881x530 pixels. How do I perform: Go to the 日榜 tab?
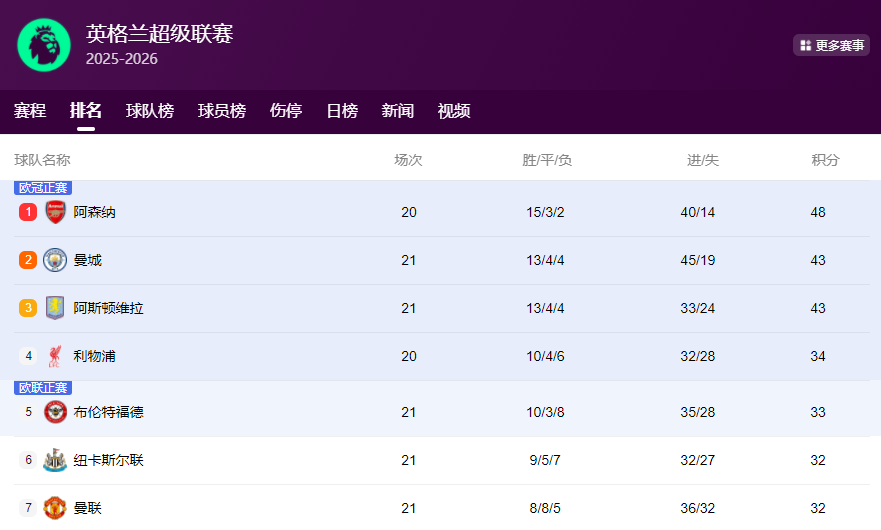(x=342, y=111)
